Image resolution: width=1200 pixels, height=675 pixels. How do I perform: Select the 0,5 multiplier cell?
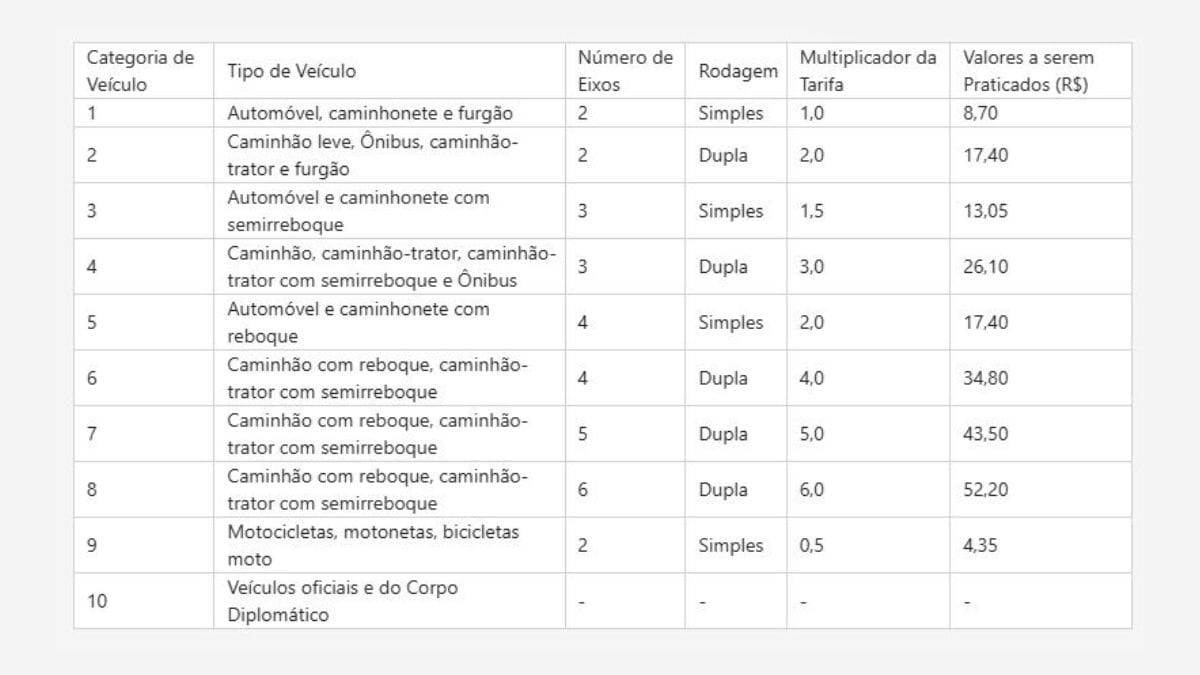811,546
